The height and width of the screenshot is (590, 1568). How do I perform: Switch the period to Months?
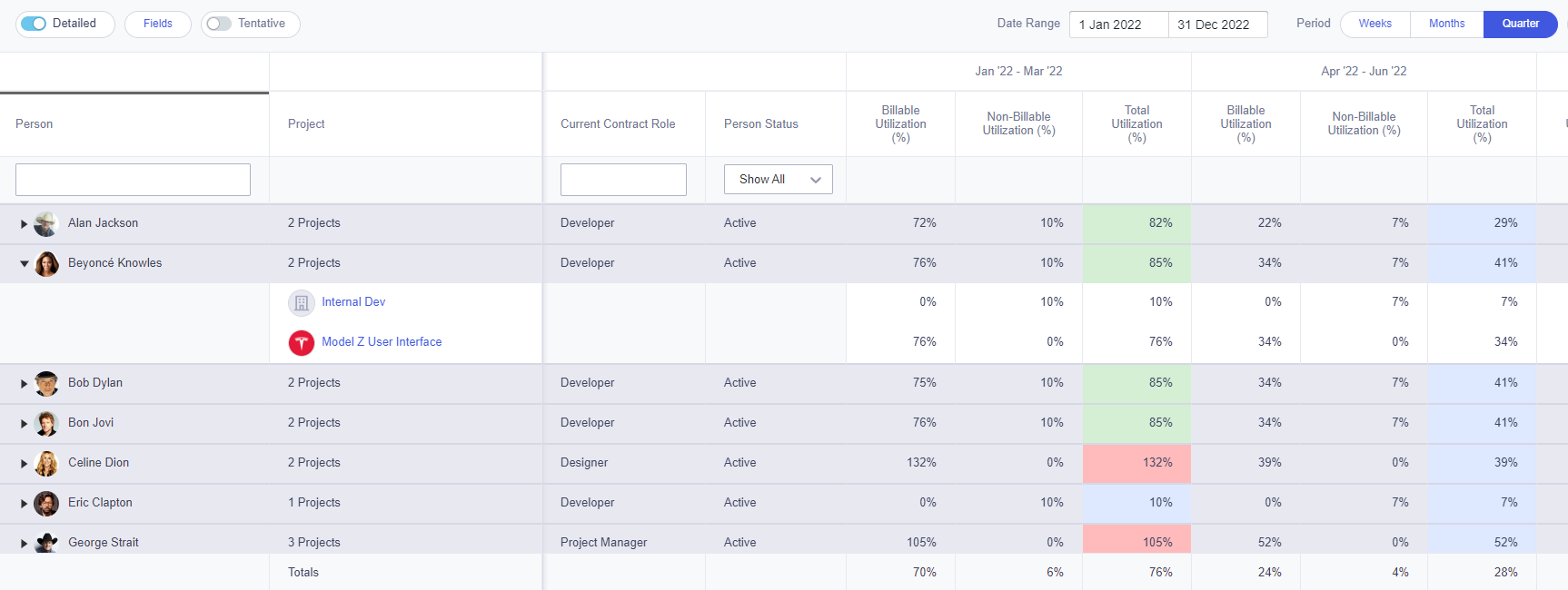coord(1446,24)
